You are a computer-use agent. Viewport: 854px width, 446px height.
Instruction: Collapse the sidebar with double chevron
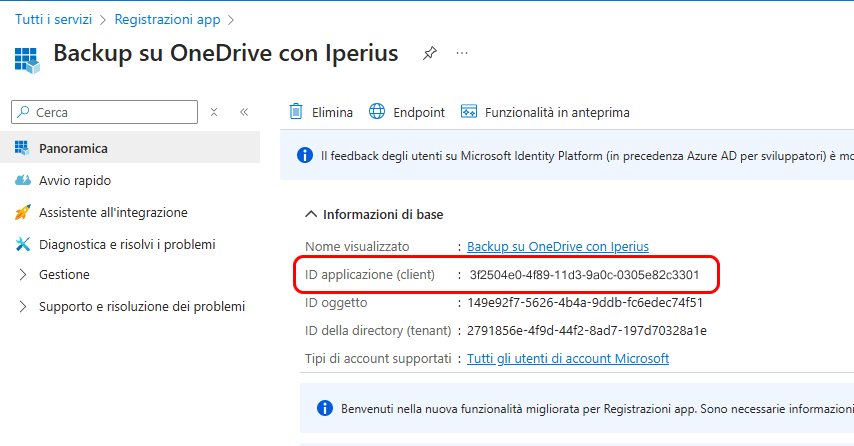pyautogui.click(x=244, y=112)
